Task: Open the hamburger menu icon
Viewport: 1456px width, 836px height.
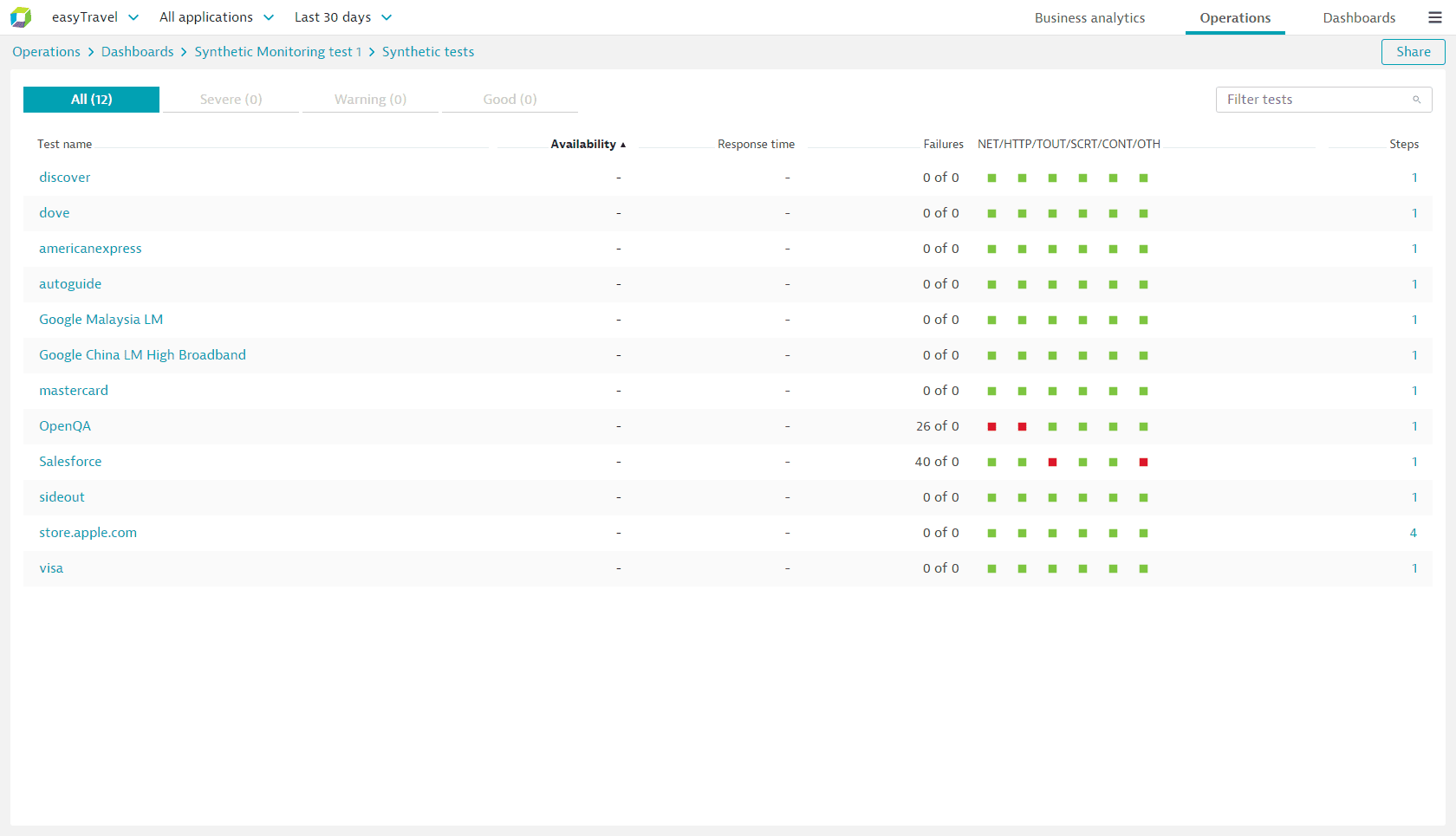Action: 1435,17
